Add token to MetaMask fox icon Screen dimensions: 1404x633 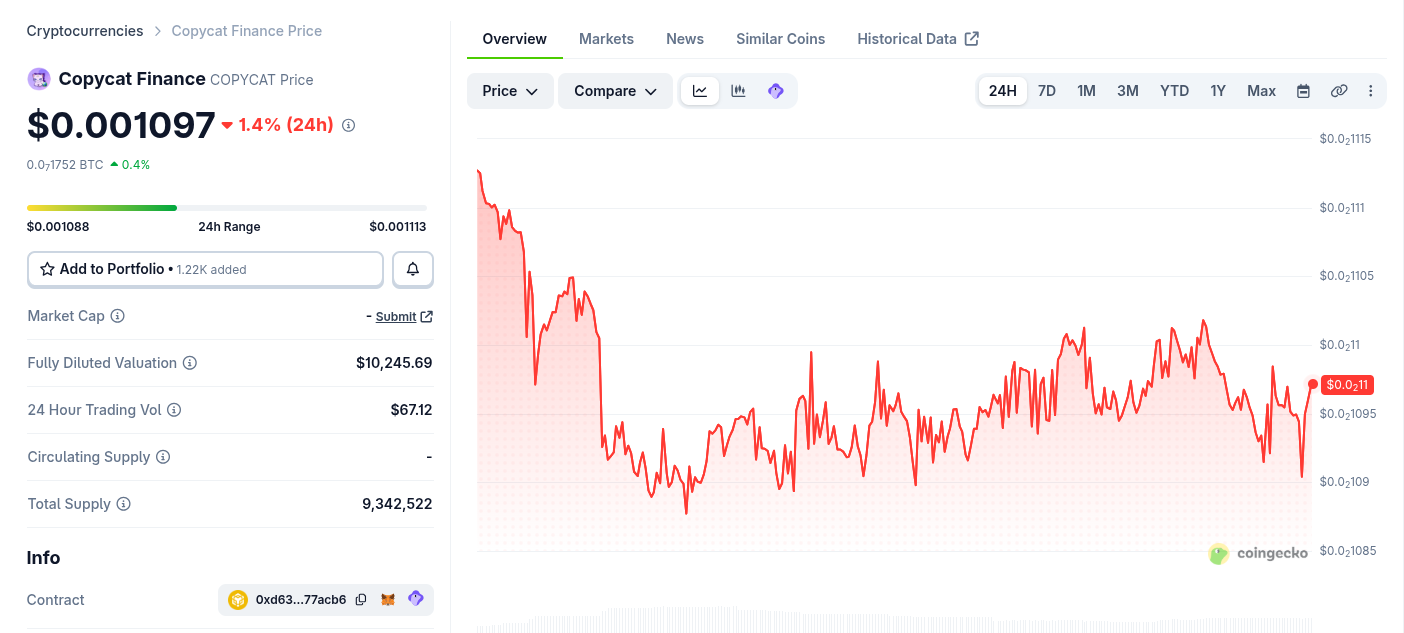coord(388,600)
